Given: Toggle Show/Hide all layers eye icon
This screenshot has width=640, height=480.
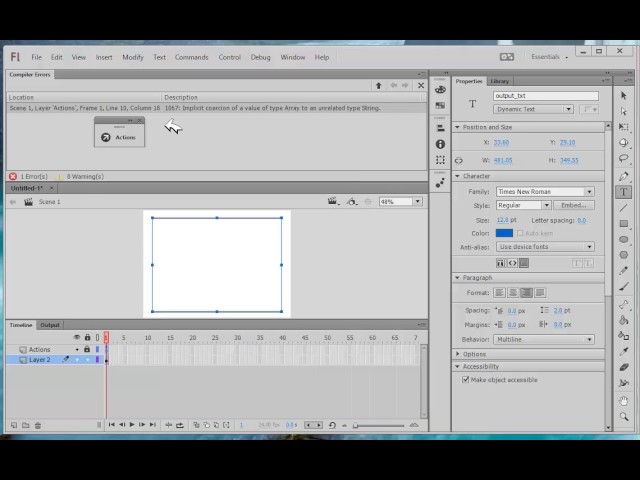Looking at the screenshot, I should [77, 337].
